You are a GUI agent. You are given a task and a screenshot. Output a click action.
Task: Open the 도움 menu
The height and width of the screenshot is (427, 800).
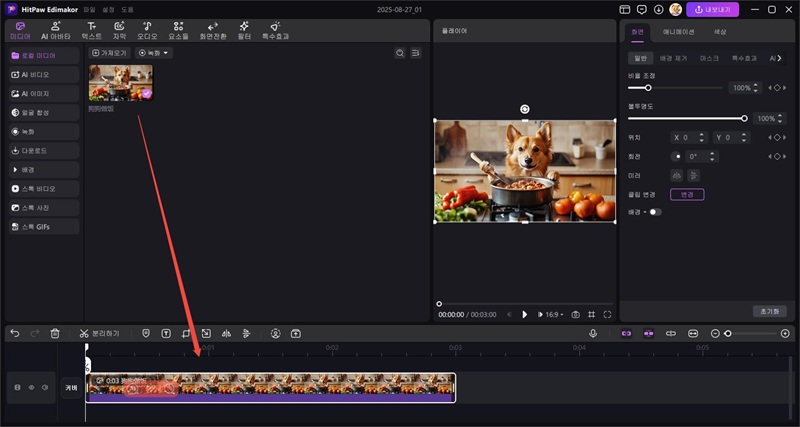pyautogui.click(x=127, y=10)
